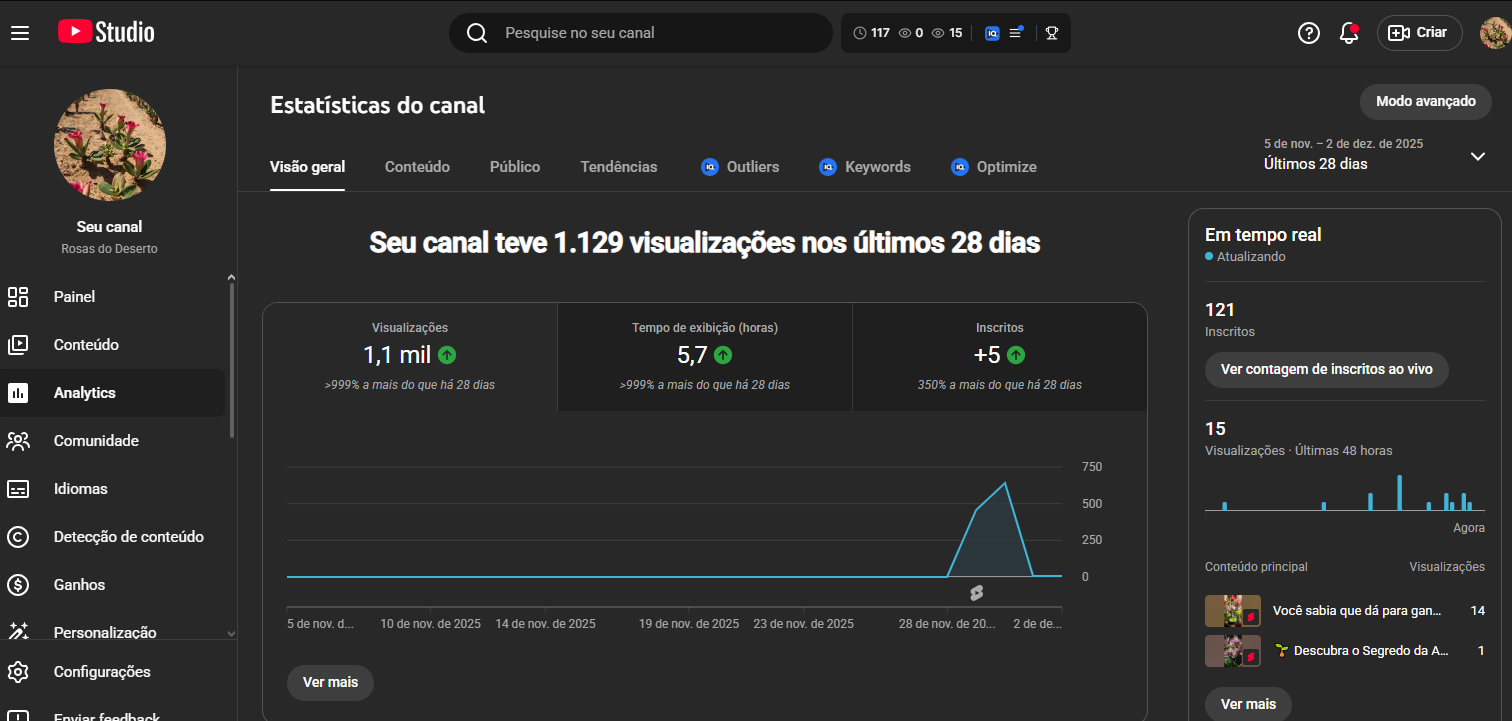
Task: Open the Outliers tab
Action: pyautogui.click(x=741, y=167)
